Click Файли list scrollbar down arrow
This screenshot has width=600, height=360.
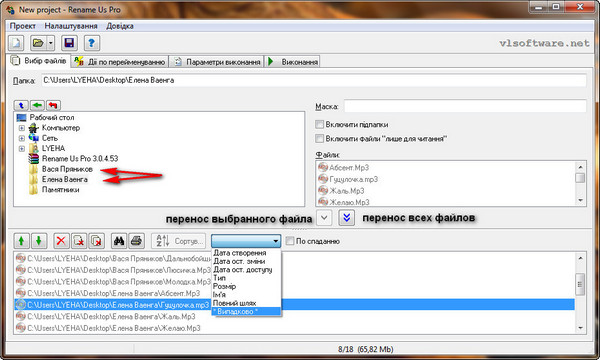(x=580, y=200)
